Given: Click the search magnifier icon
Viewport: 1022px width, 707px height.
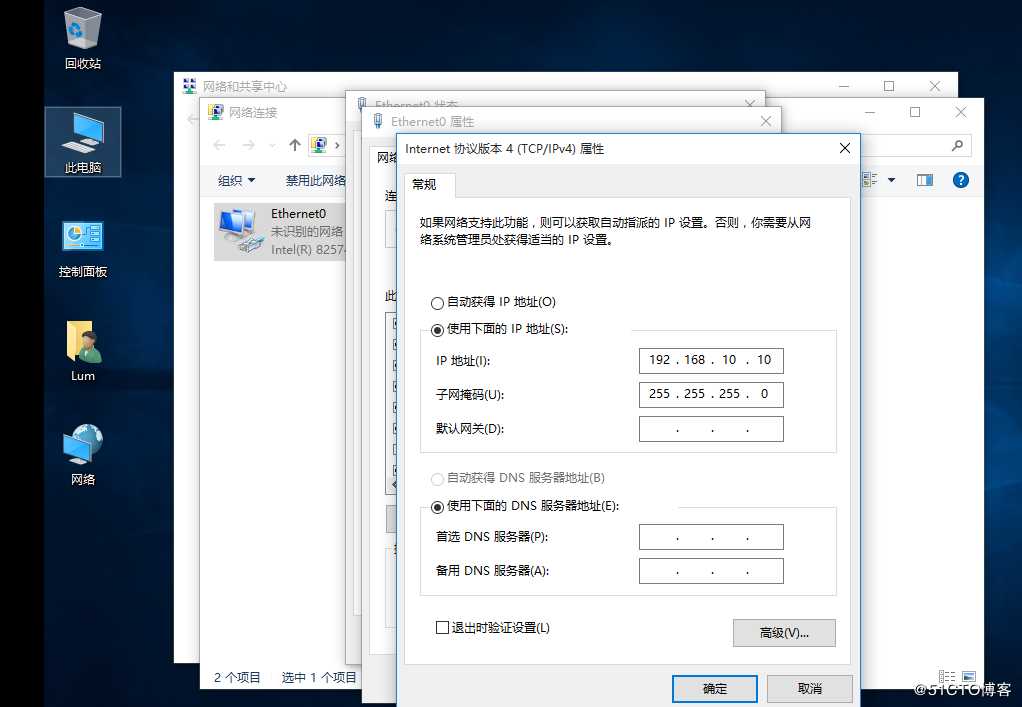Looking at the screenshot, I should coord(957,145).
